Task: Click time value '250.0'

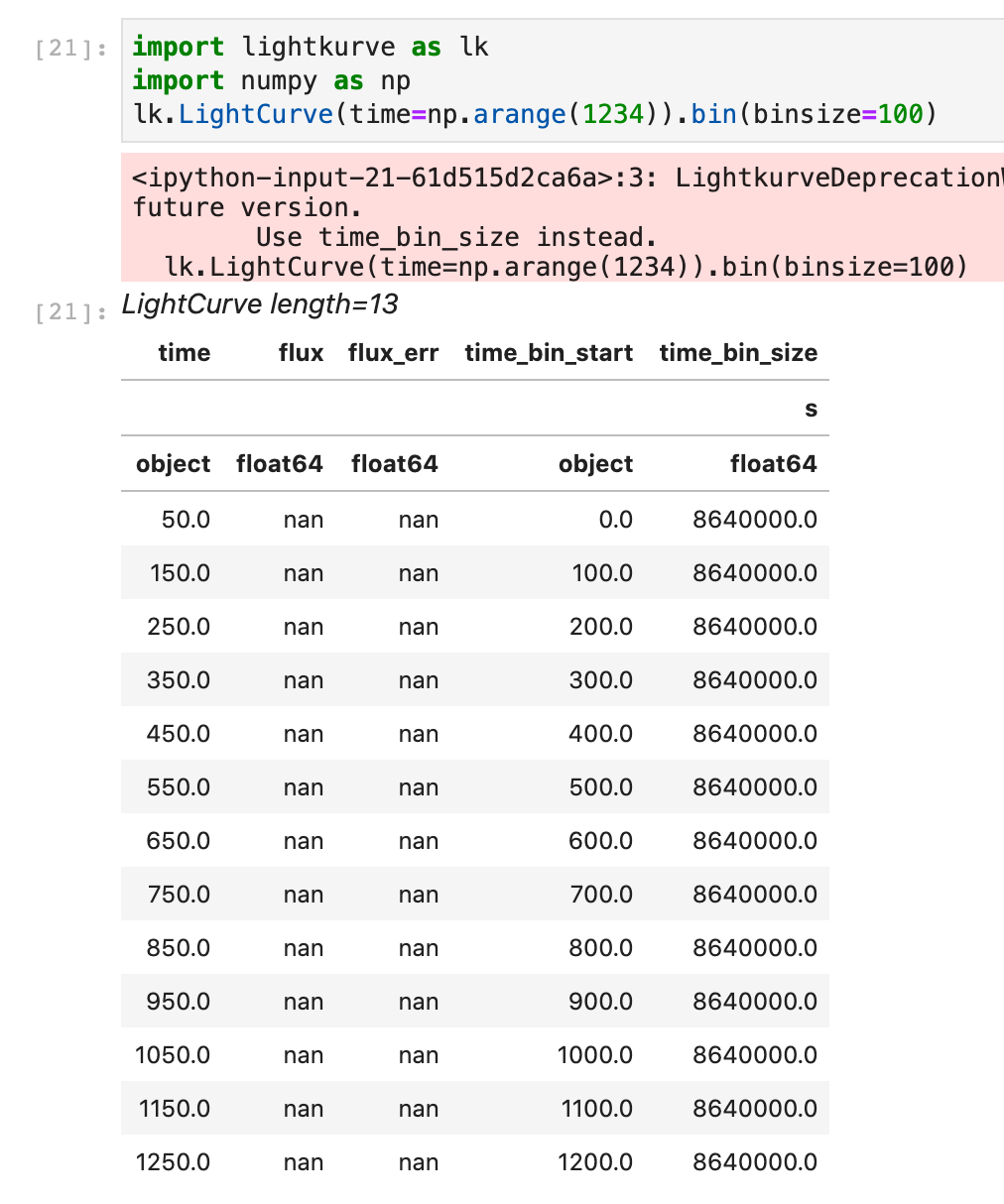Action: [x=180, y=627]
